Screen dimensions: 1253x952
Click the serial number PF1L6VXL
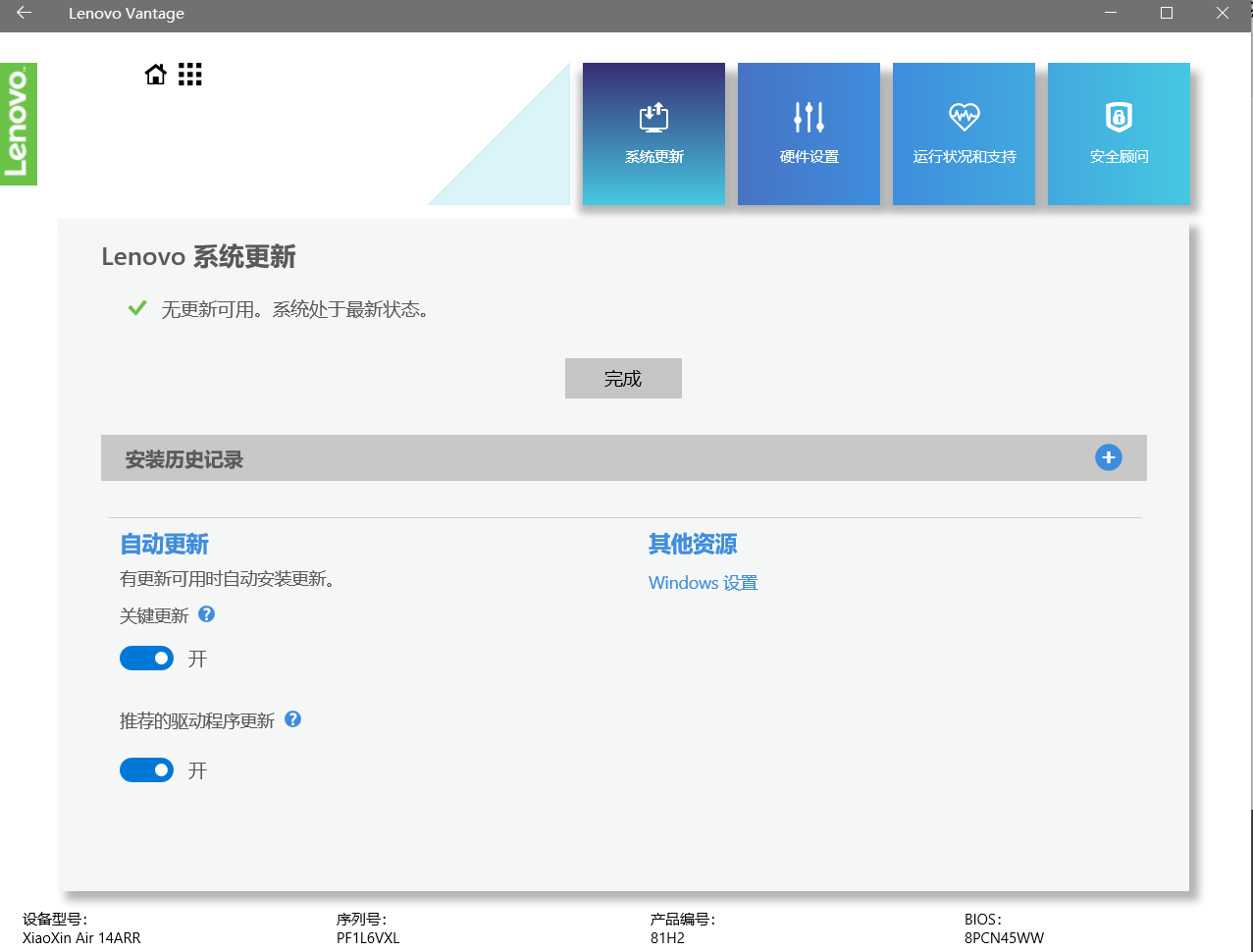[x=368, y=938]
